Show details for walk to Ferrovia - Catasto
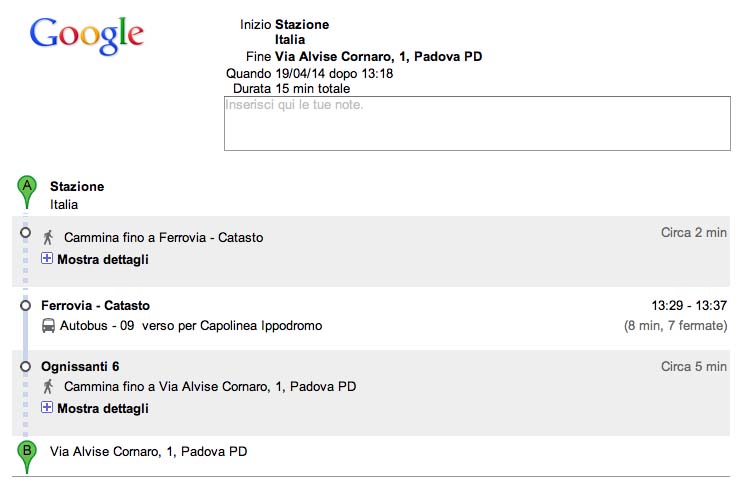 [103, 259]
